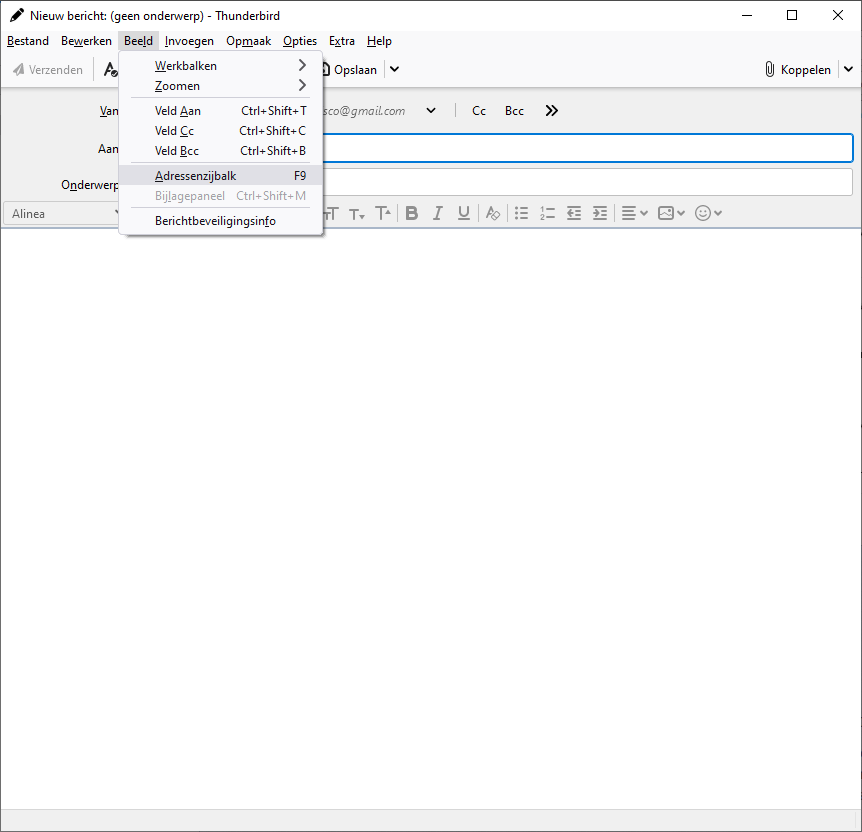Click the indent text icon
Image resolution: width=862 pixels, height=832 pixels.
(600, 213)
